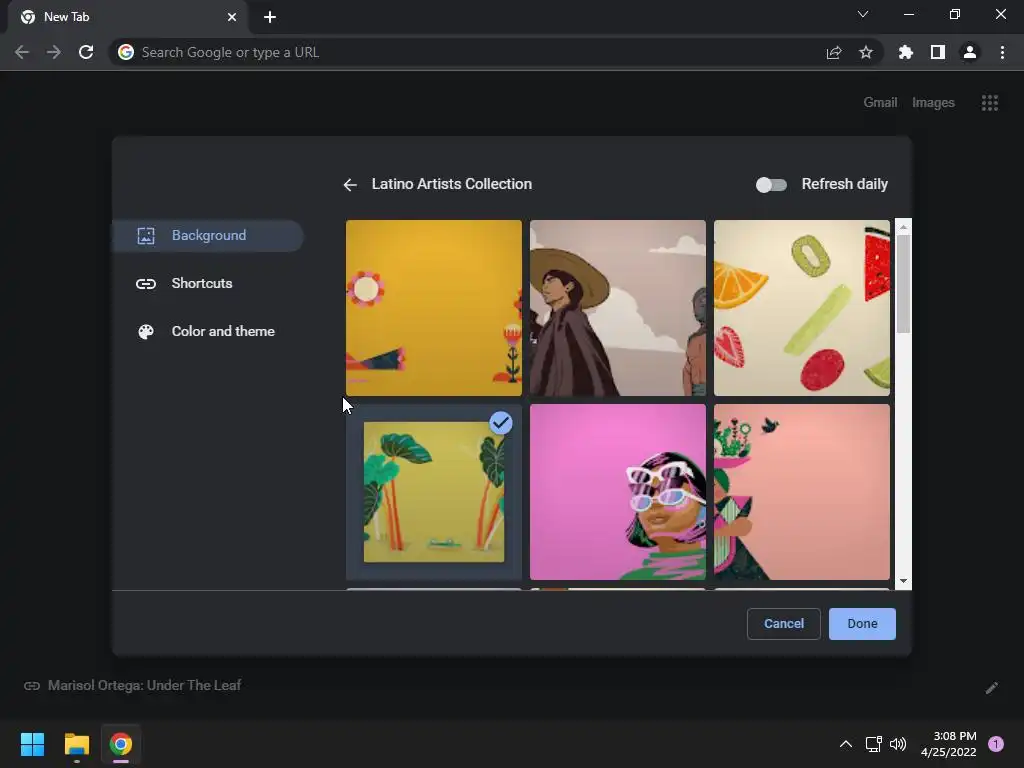The width and height of the screenshot is (1024, 768).
Task: Choose the pink background with bird thumbnail
Action: click(x=801, y=492)
